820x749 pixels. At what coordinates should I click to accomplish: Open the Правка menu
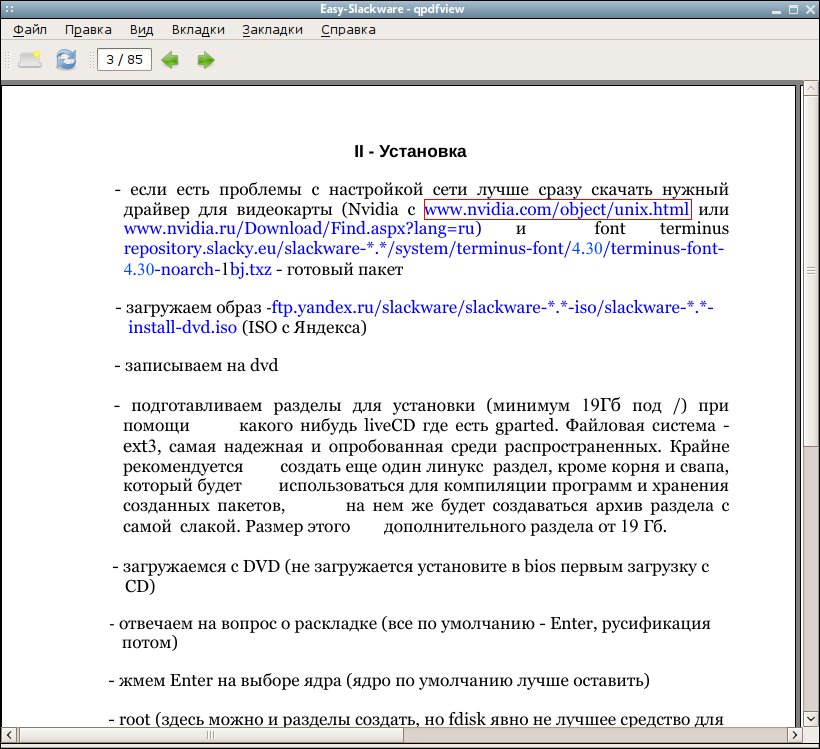point(88,30)
